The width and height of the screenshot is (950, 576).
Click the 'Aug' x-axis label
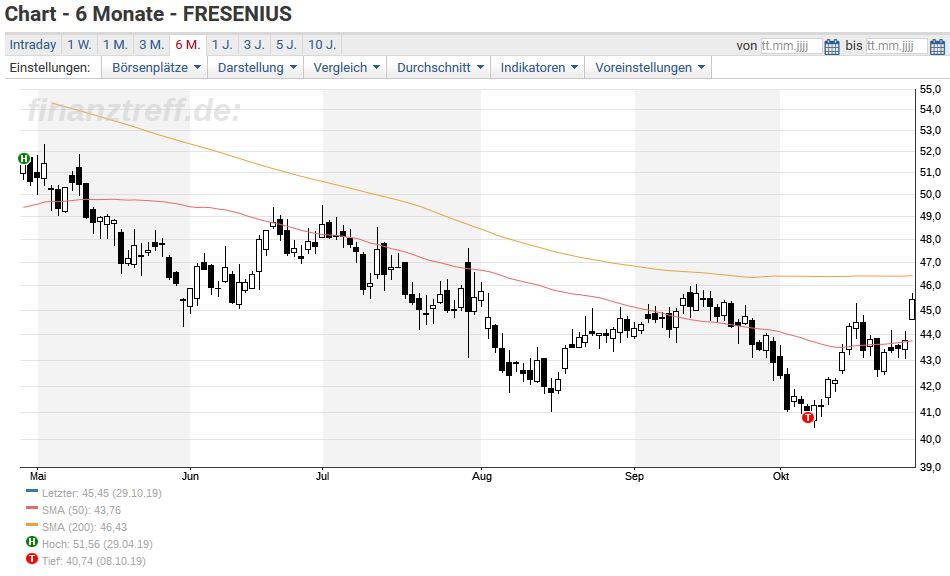[482, 476]
